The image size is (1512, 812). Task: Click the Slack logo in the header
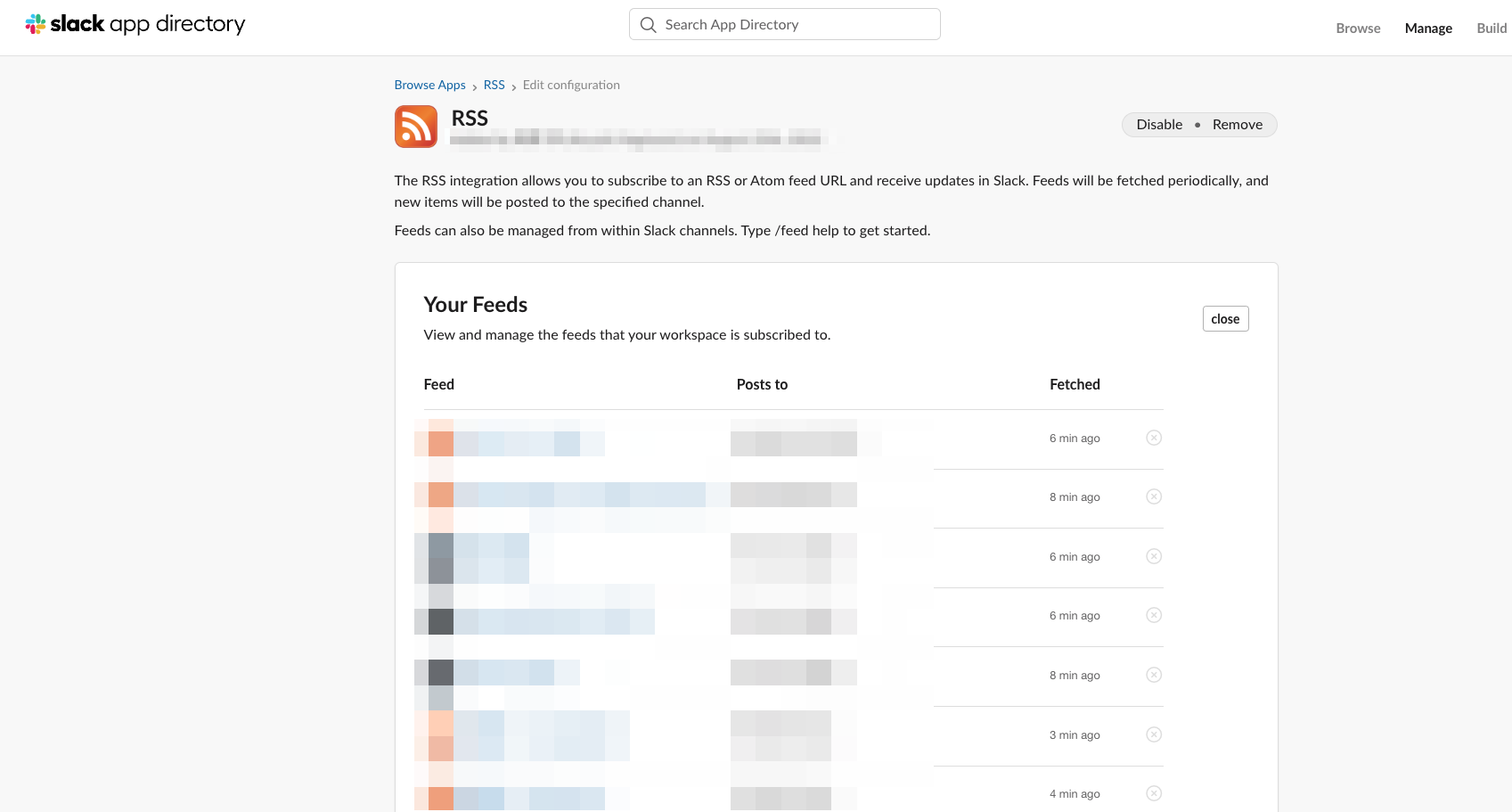tap(36, 23)
